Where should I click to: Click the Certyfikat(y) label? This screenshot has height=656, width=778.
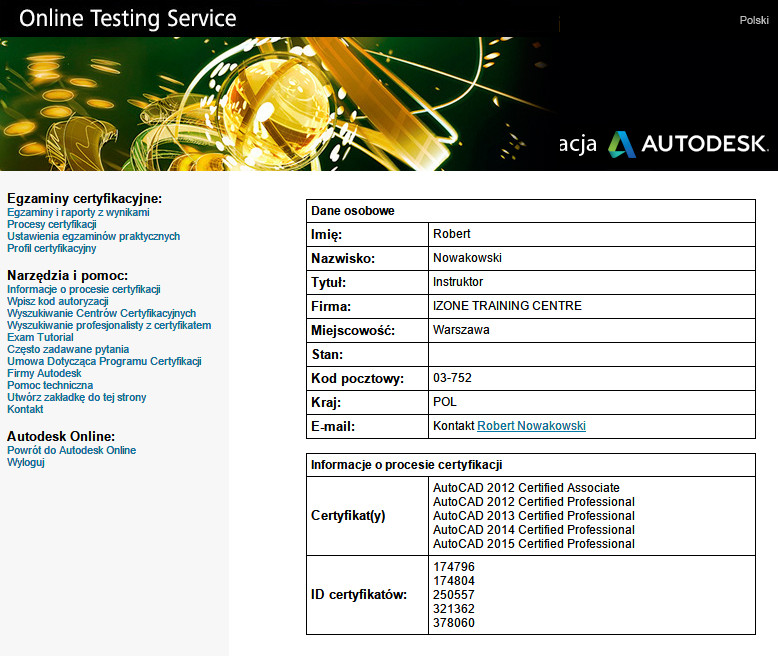tap(348, 516)
